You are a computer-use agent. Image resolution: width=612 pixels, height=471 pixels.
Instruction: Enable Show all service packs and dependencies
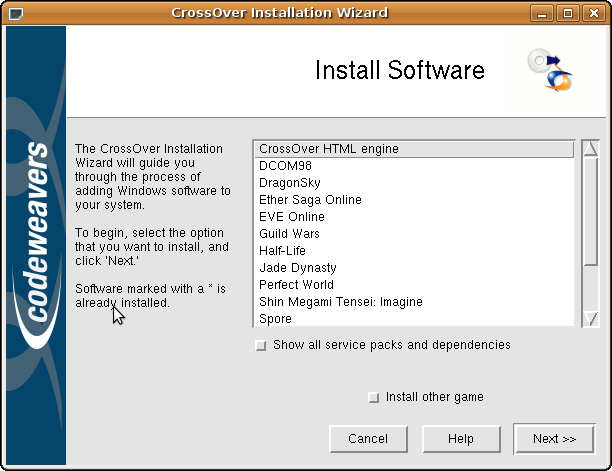(x=261, y=345)
